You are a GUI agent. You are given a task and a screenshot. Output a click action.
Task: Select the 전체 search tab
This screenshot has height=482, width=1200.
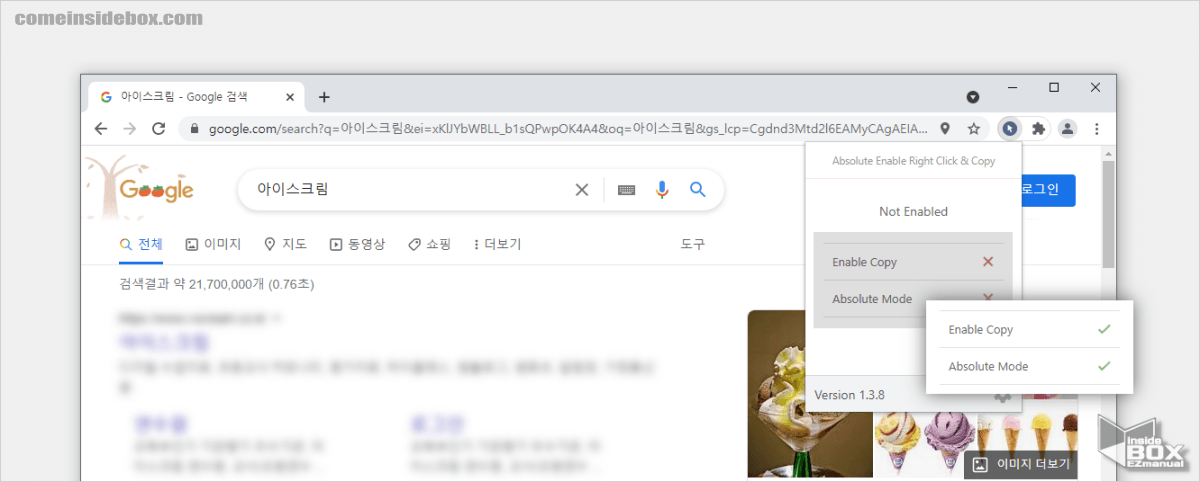[141, 244]
